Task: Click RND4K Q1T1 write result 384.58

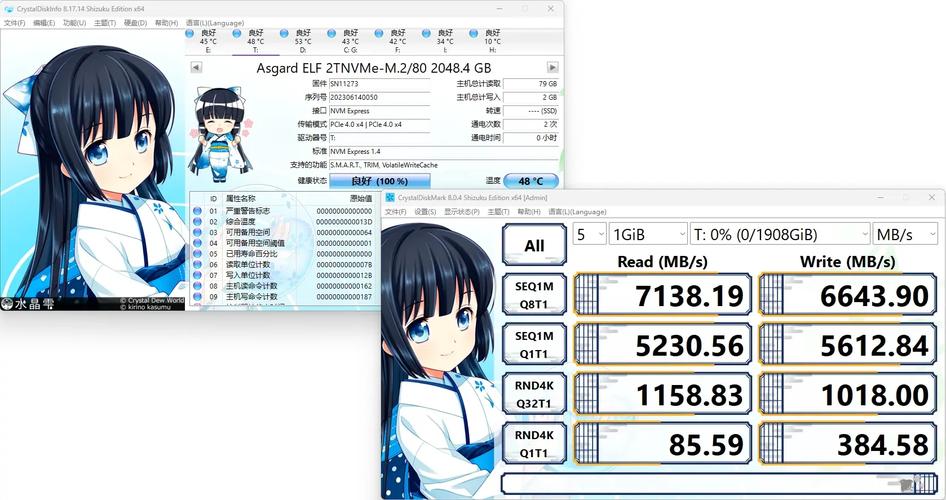Action: [x=848, y=443]
